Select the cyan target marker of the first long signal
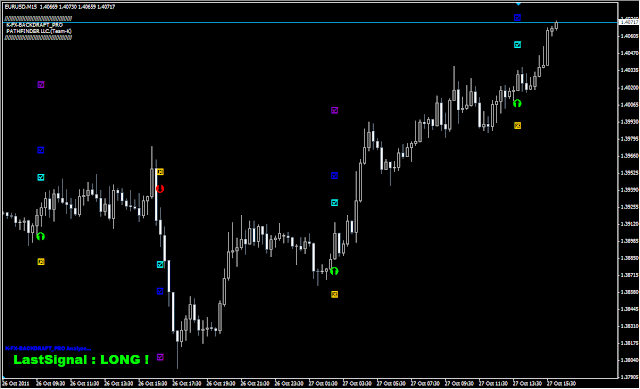This screenshot has height=389, width=640. click(x=41, y=177)
